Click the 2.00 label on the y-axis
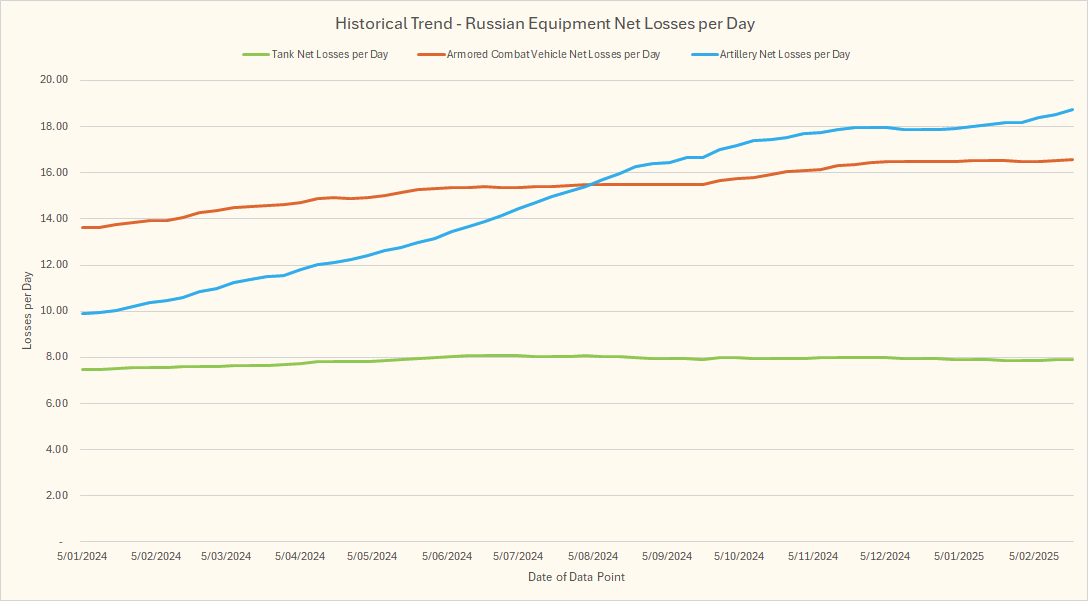This screenshot has height=601, width=1088. 54,496
